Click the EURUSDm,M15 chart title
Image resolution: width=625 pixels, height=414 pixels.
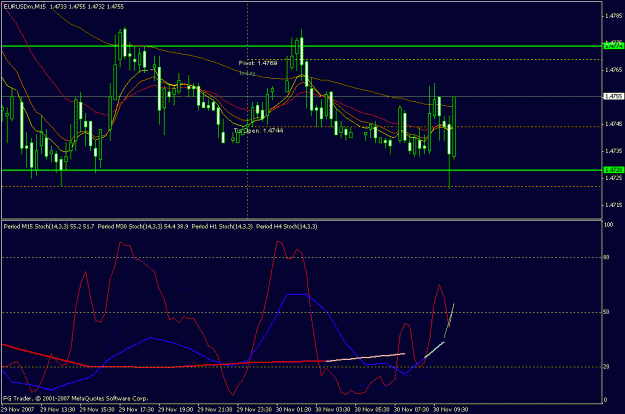pos(24,7)
